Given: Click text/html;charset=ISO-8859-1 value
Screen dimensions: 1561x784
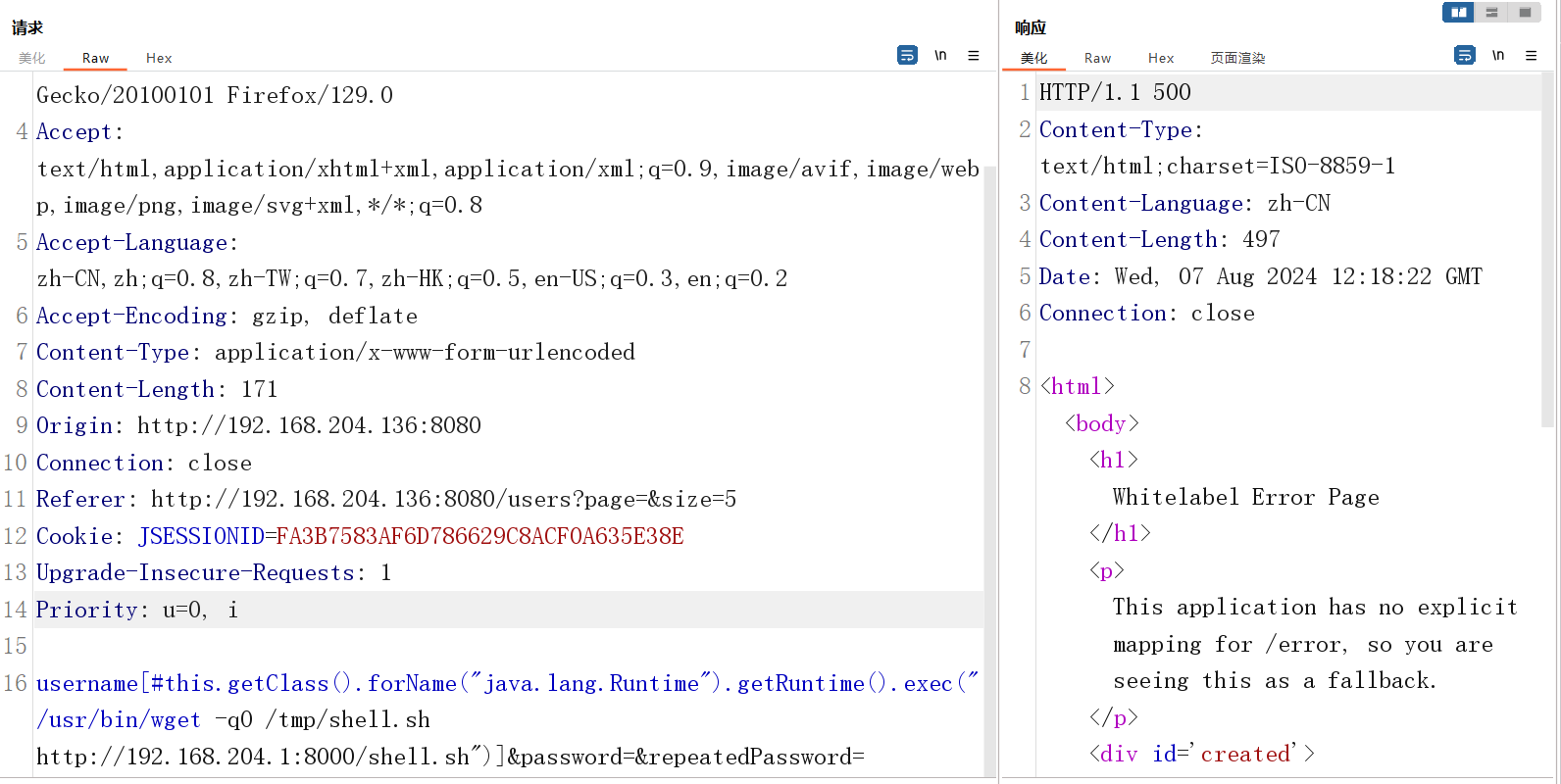Looking at the screenshot, I should click(x=1218, y=166).
